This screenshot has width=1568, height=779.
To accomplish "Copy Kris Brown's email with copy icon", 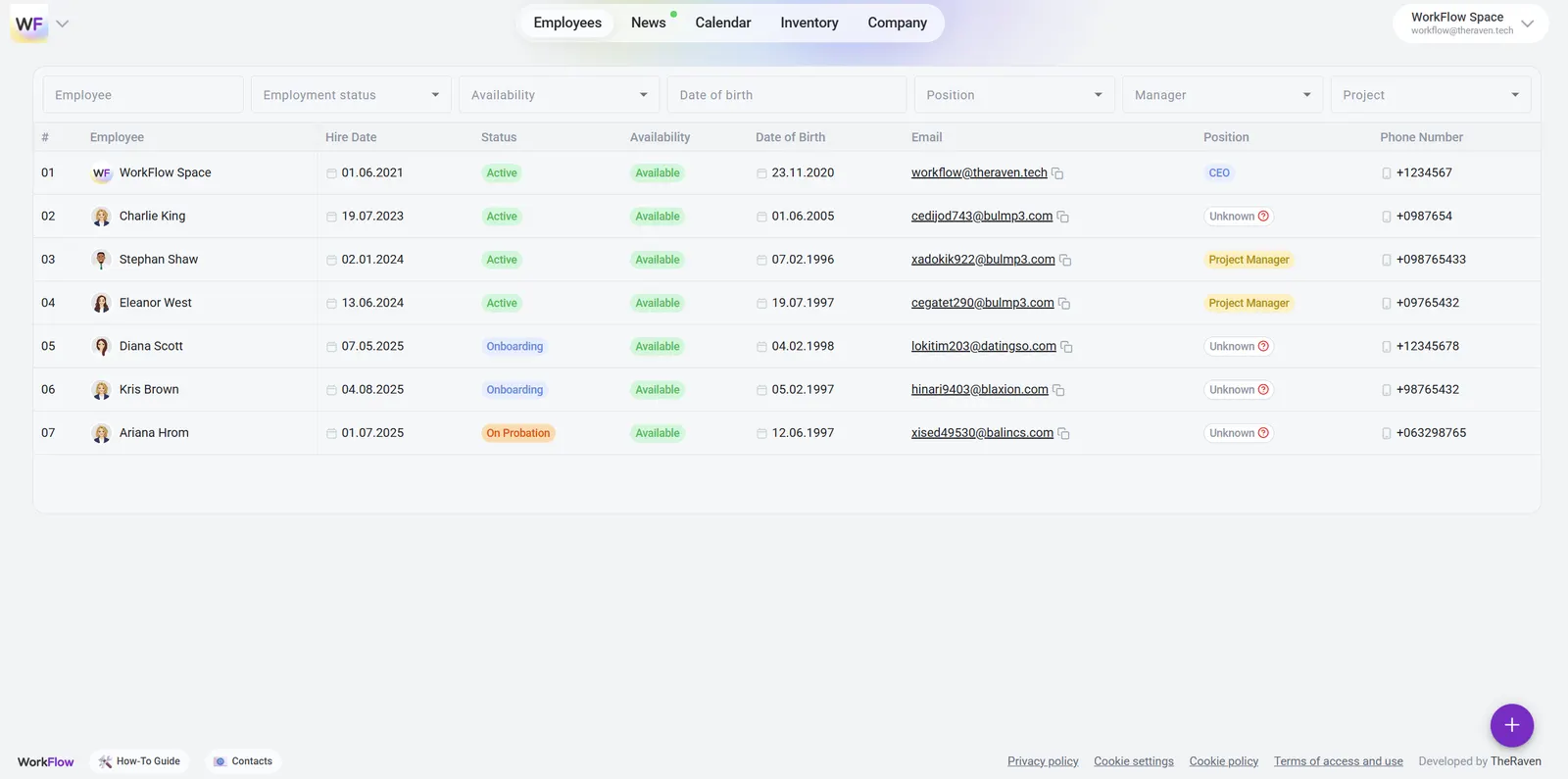I will click(x=1058, y=390).
